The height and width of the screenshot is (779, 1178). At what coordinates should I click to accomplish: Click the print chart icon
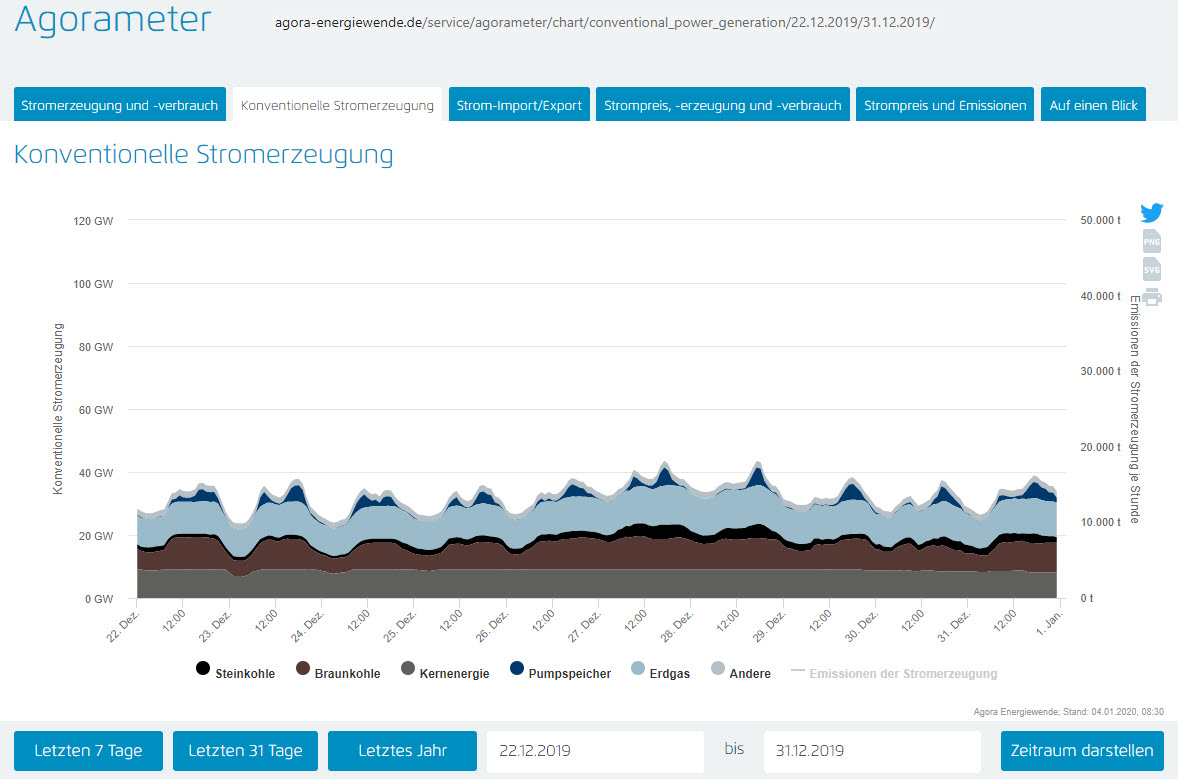[1152, 296]
